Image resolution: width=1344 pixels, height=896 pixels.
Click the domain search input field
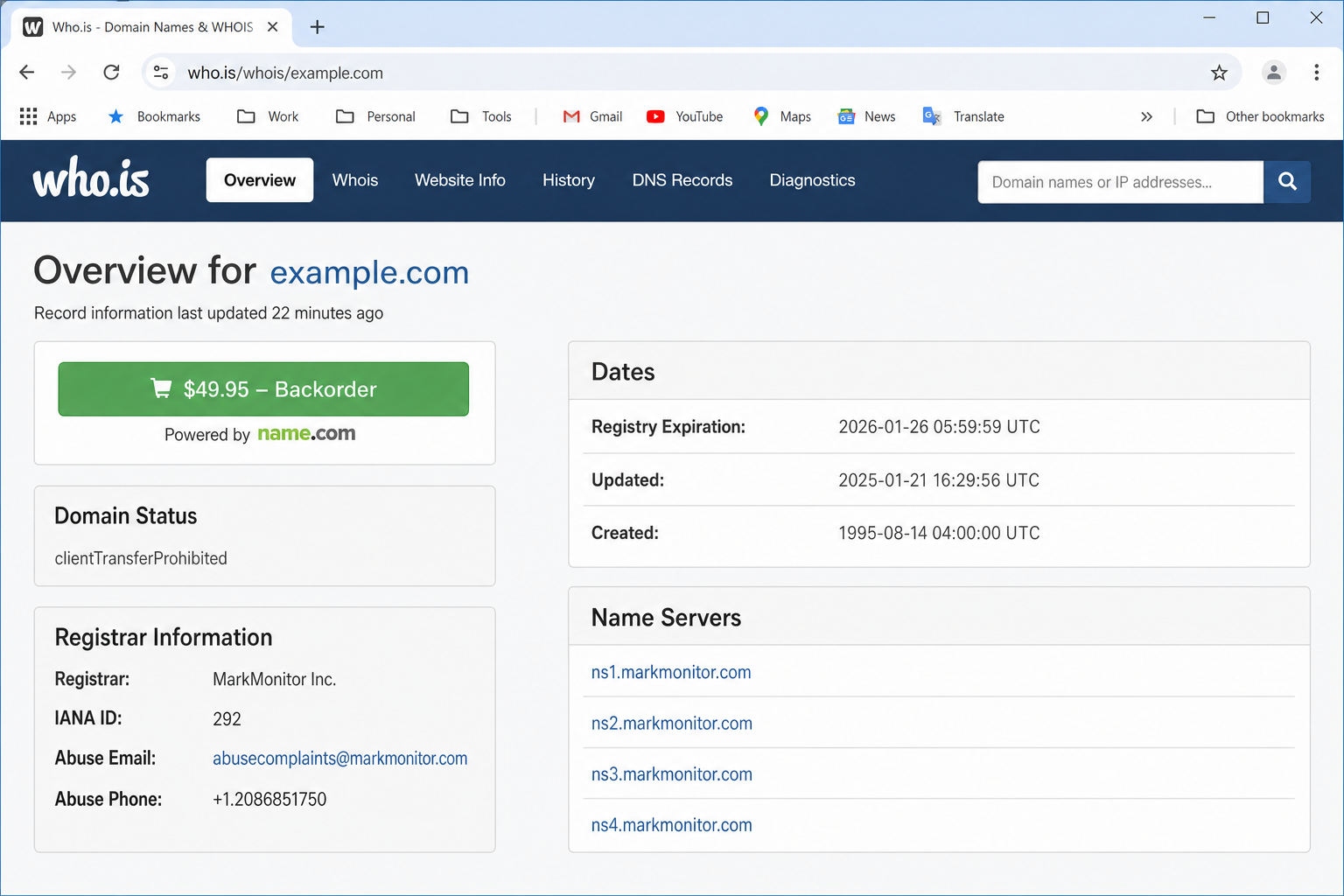pos(1120,182)
